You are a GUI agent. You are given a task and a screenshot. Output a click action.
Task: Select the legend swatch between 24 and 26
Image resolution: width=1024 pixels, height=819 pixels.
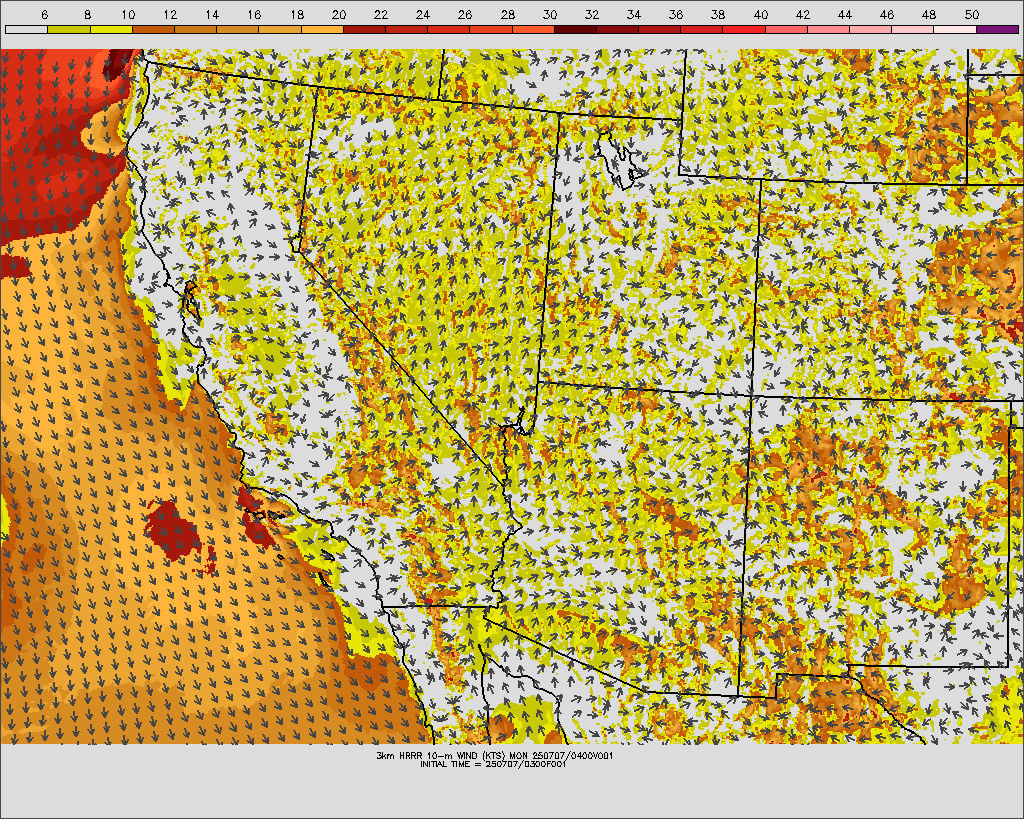coord(449,29)
